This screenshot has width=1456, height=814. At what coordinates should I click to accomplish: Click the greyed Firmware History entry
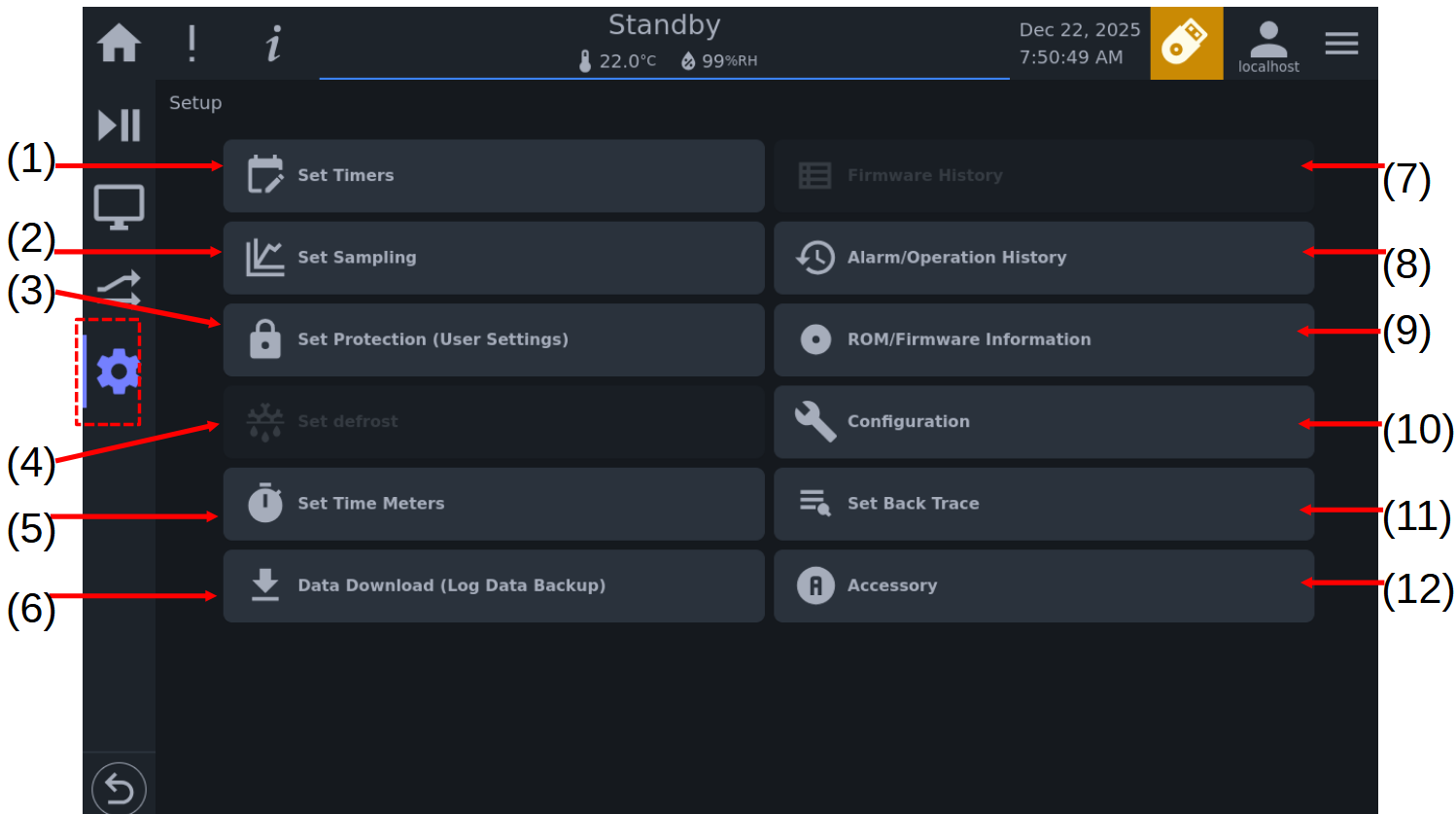(x=1044, y=176)
